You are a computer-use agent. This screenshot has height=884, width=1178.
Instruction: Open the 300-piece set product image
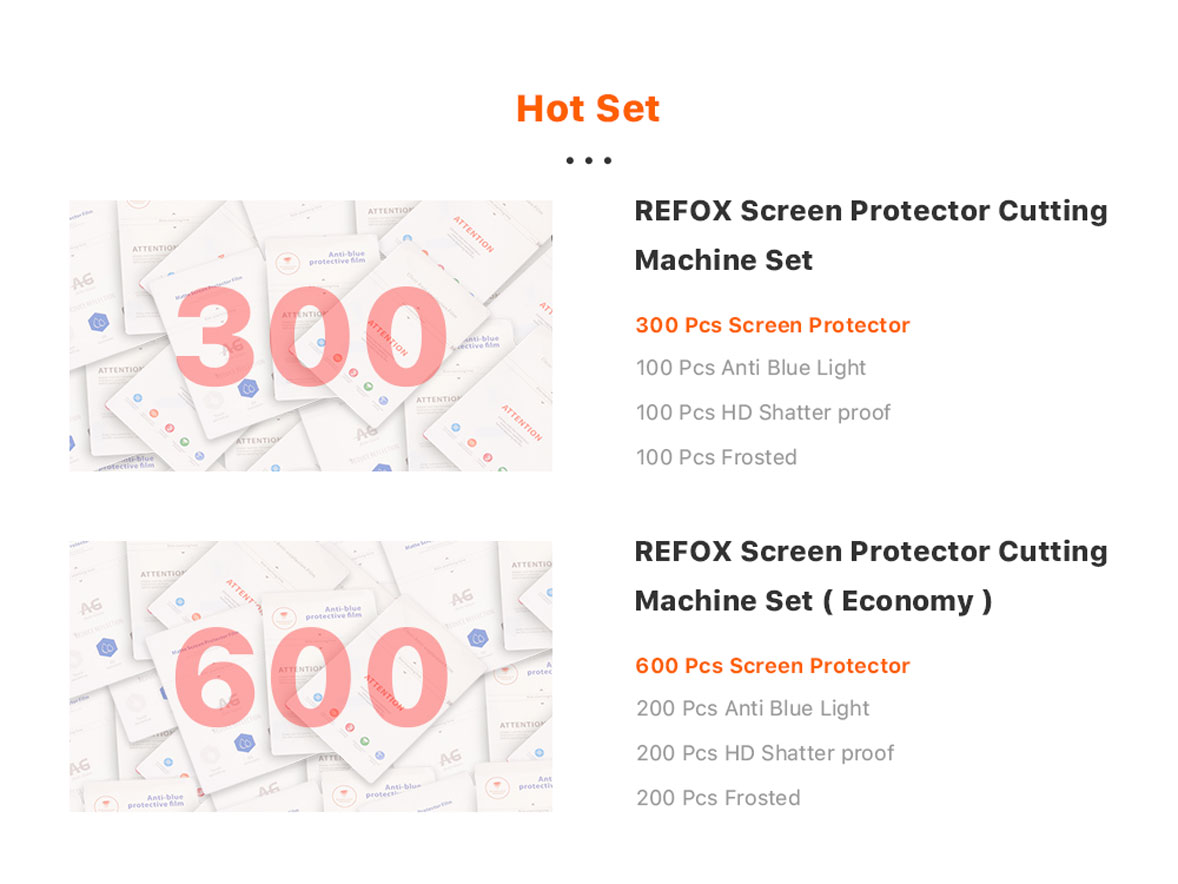[x=310, y=336]
